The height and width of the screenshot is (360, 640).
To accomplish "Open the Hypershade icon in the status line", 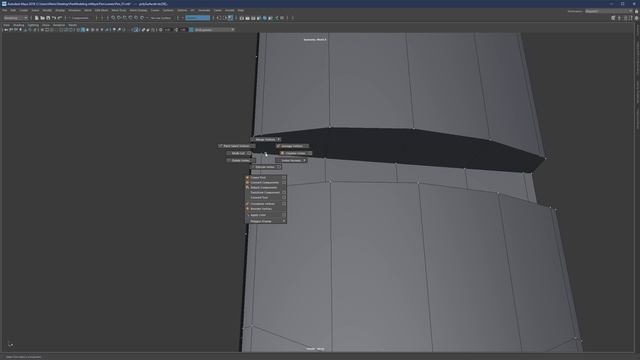I will pos(264,18).
